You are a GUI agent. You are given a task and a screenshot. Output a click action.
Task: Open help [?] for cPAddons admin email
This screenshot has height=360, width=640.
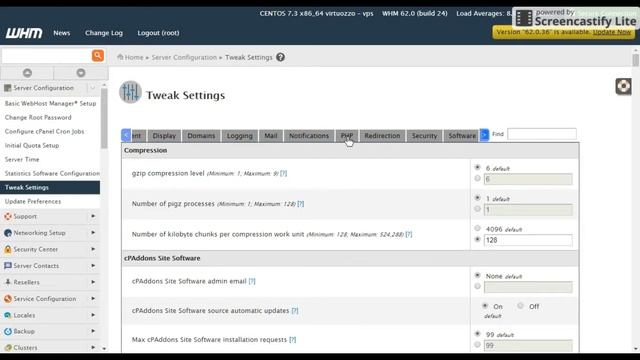pos(252,281)
